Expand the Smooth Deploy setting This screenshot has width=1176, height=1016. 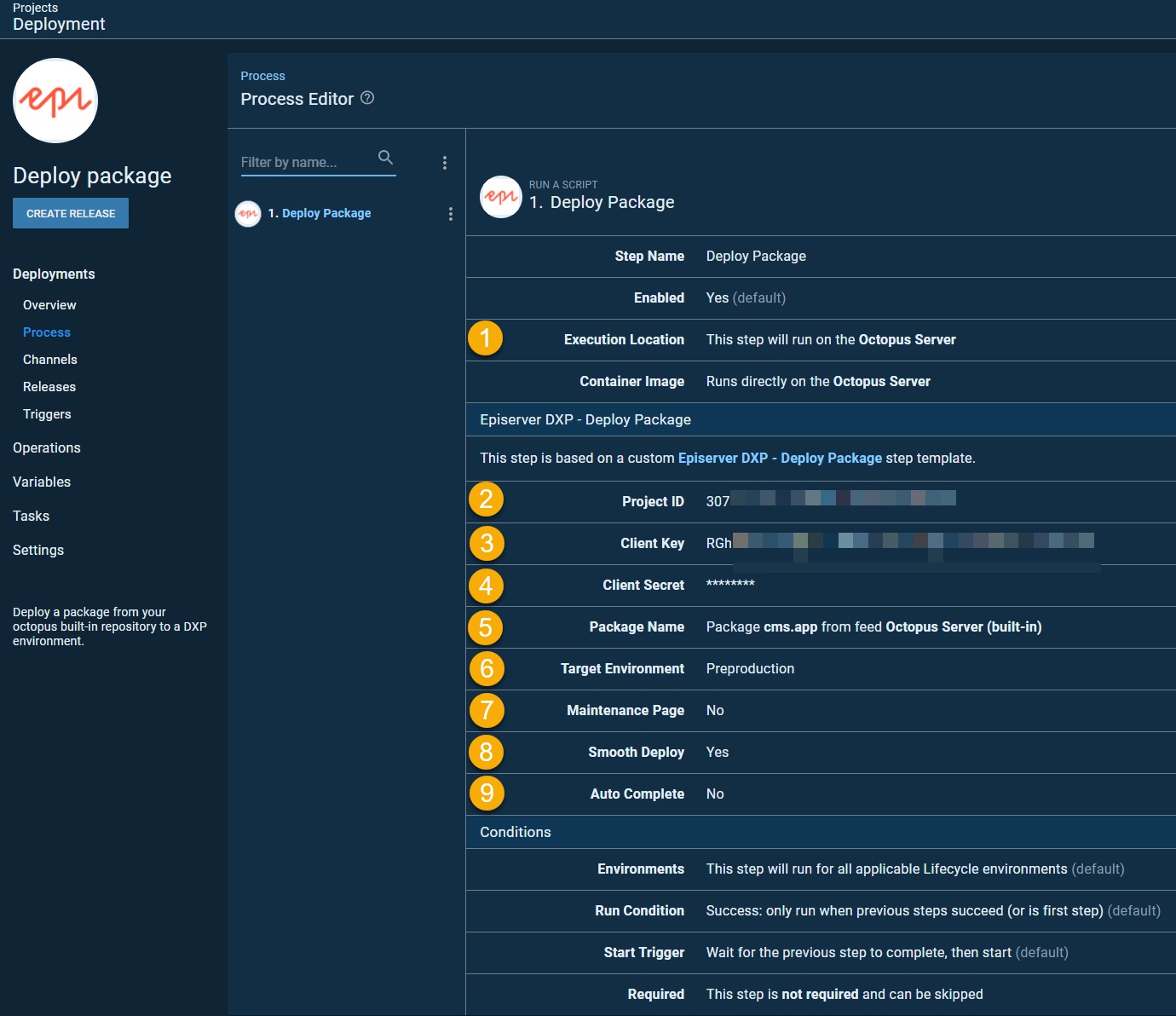(820, 753)
